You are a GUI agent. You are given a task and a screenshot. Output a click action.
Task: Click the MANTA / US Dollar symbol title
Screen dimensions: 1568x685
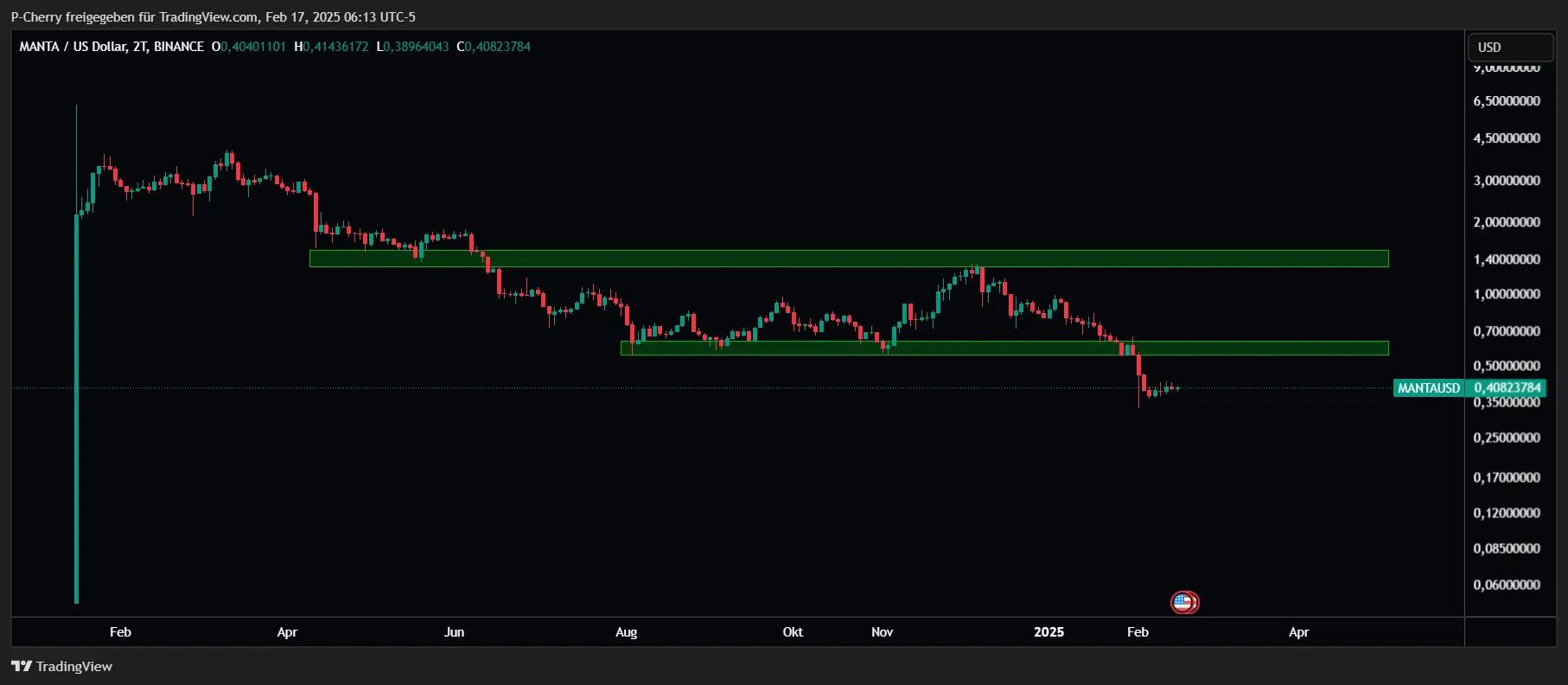tap(112, 47)
